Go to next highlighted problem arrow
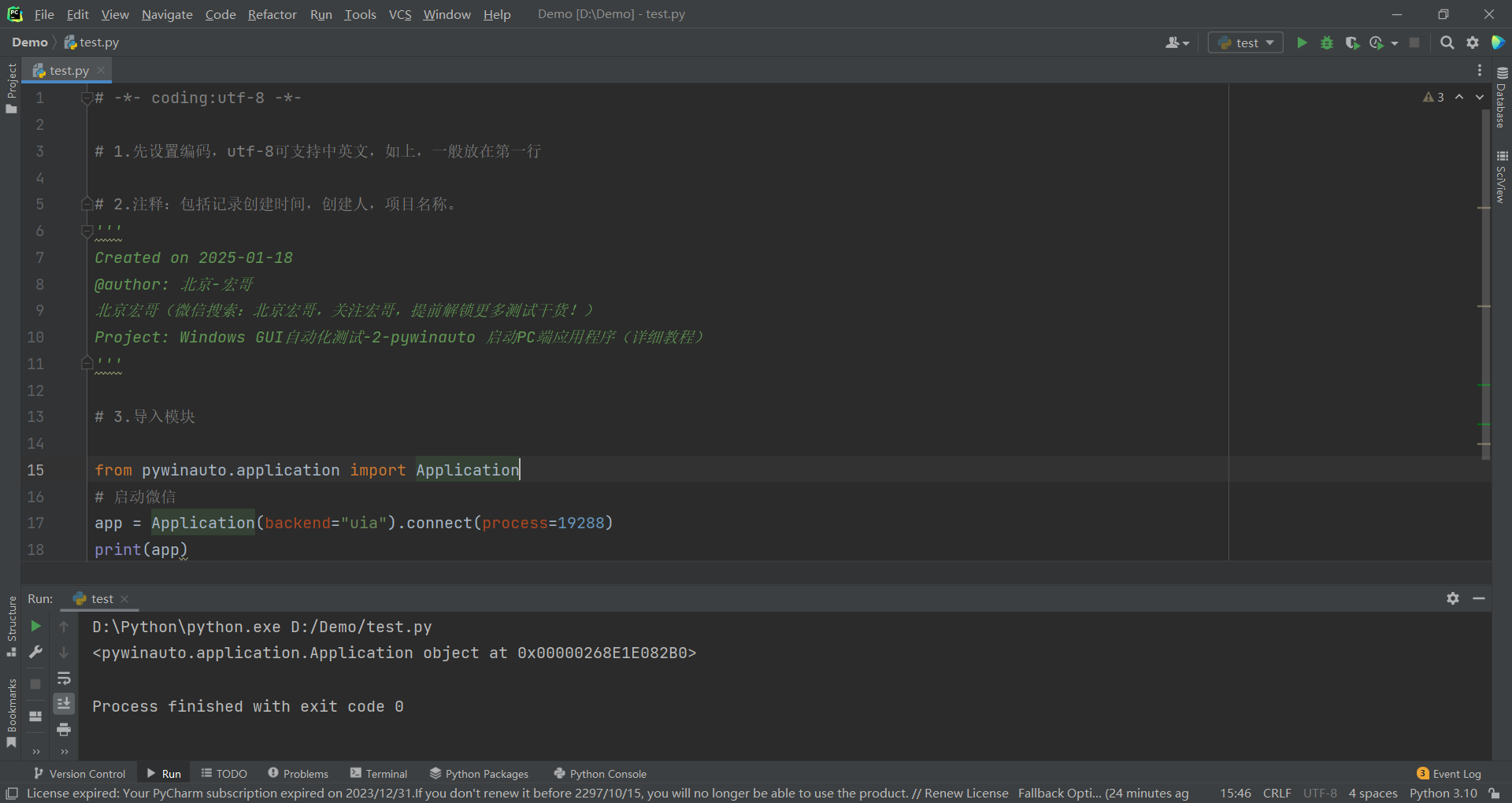Image resolution: width=1512 pixels, height=803 pixels. [1480, 97]
